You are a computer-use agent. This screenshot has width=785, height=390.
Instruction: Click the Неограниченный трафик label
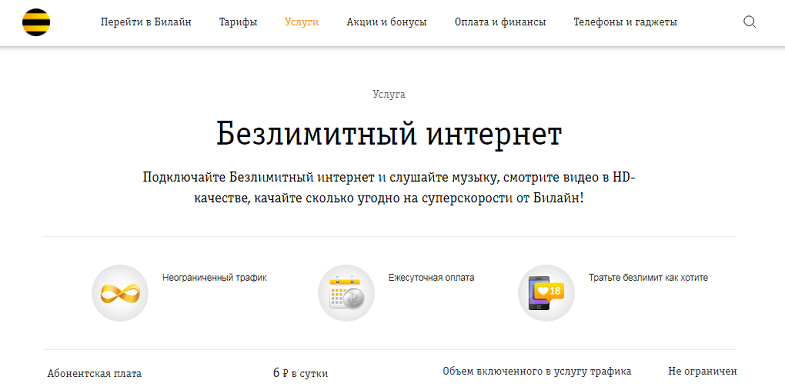click(x=214, y=277)
